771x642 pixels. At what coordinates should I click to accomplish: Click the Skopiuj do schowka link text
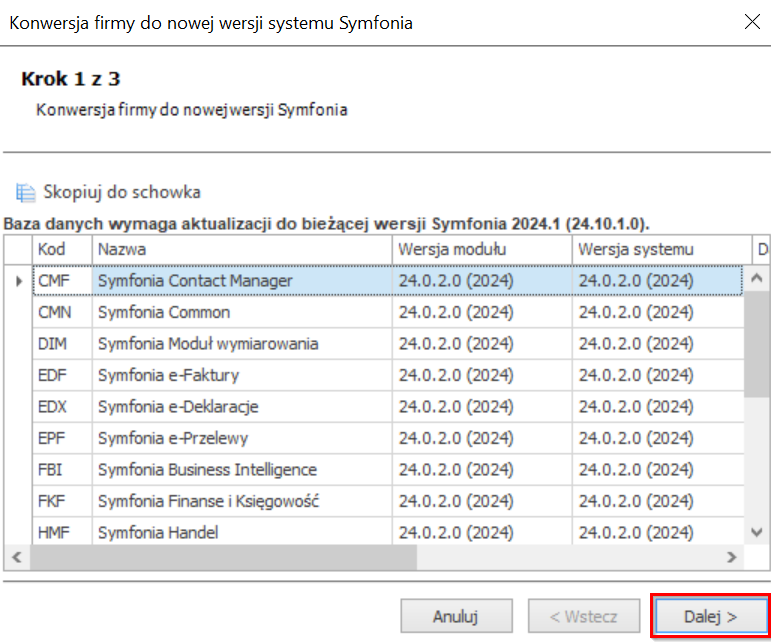(122, 192)
